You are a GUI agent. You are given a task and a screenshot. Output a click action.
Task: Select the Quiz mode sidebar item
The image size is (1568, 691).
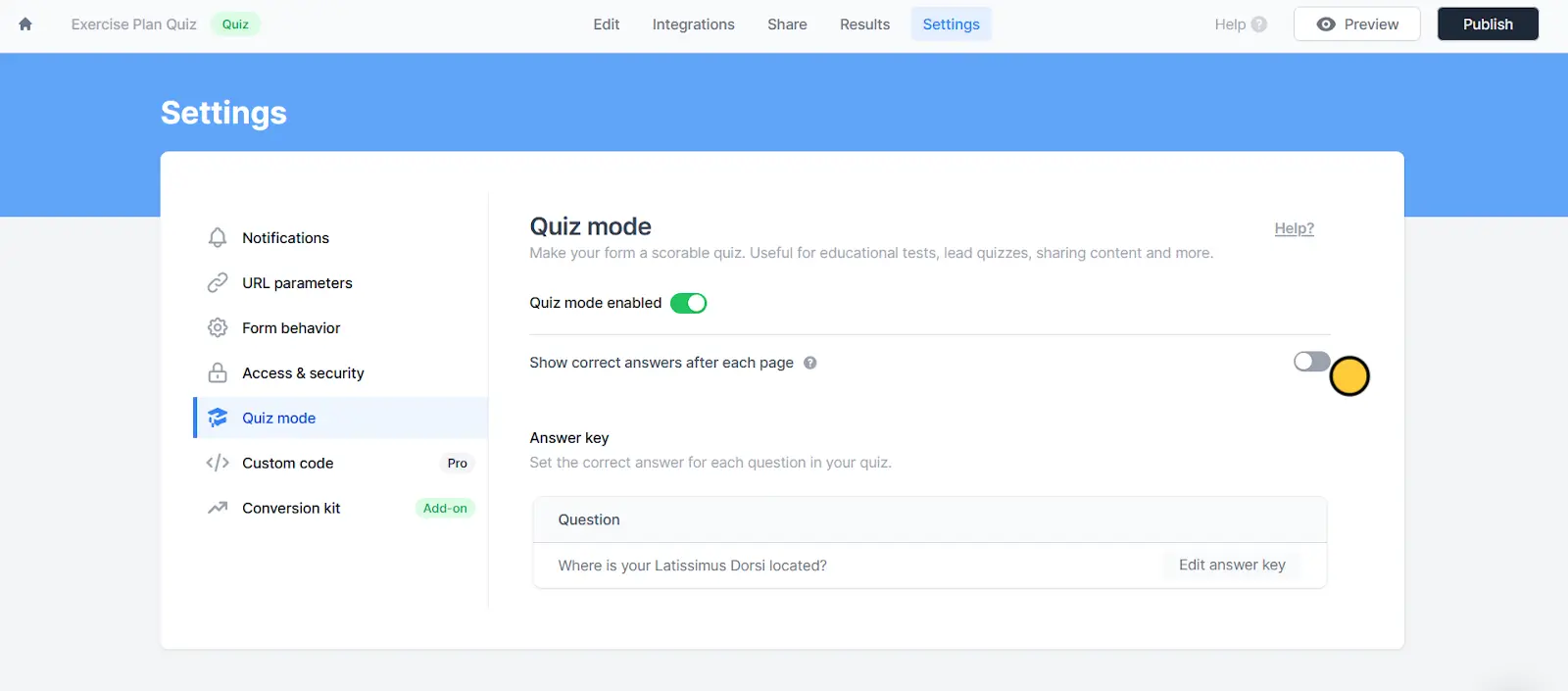[x=340, y=419]
